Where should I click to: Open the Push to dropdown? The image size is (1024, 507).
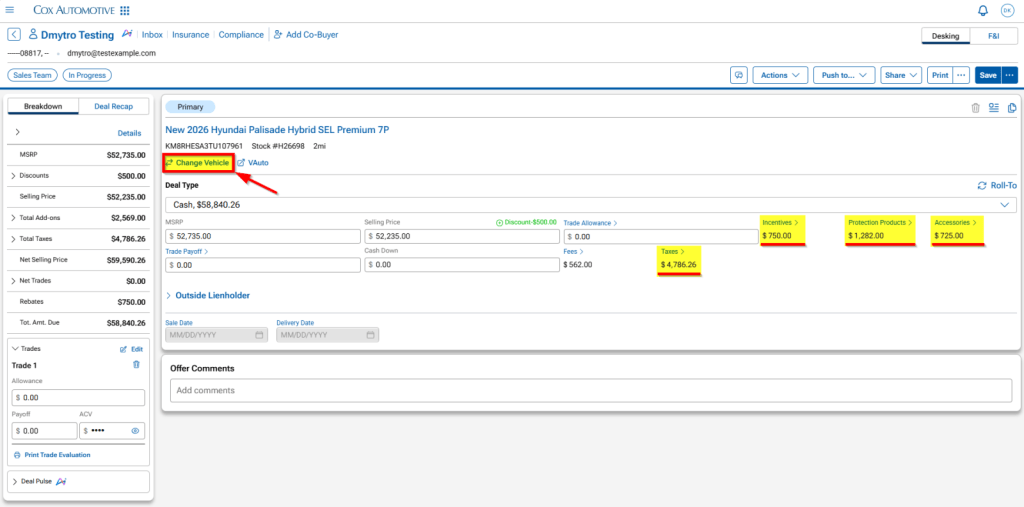coord(844,75)
